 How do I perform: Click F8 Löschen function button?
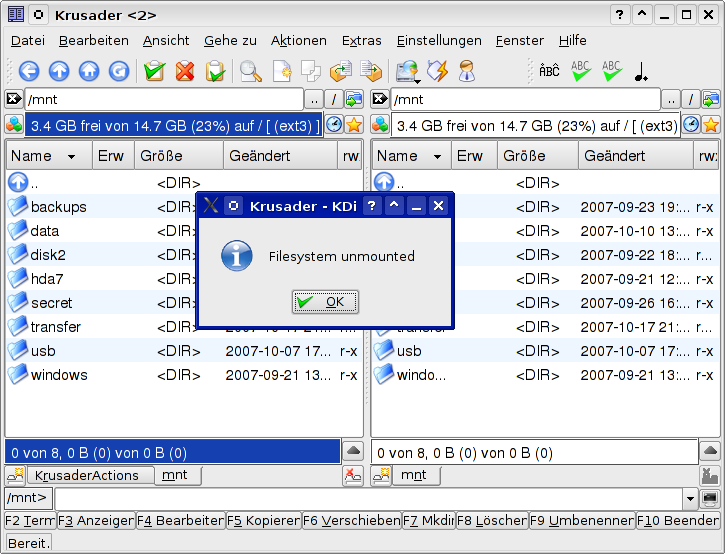click(x=492, y=521)
